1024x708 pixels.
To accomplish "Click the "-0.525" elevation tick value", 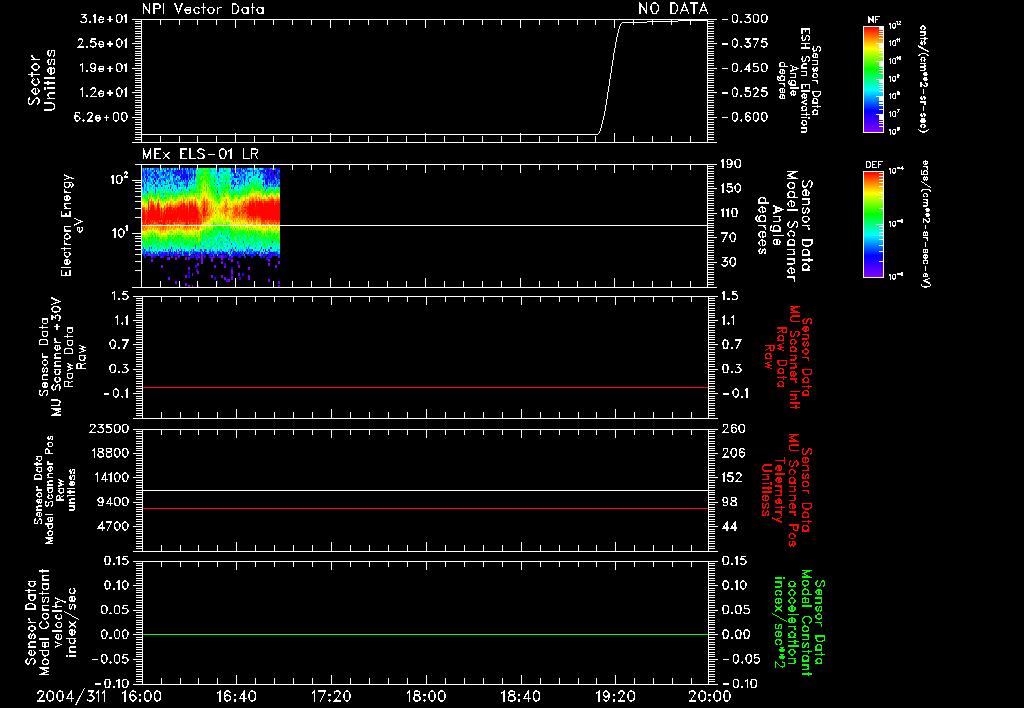I will click(746, 93).
